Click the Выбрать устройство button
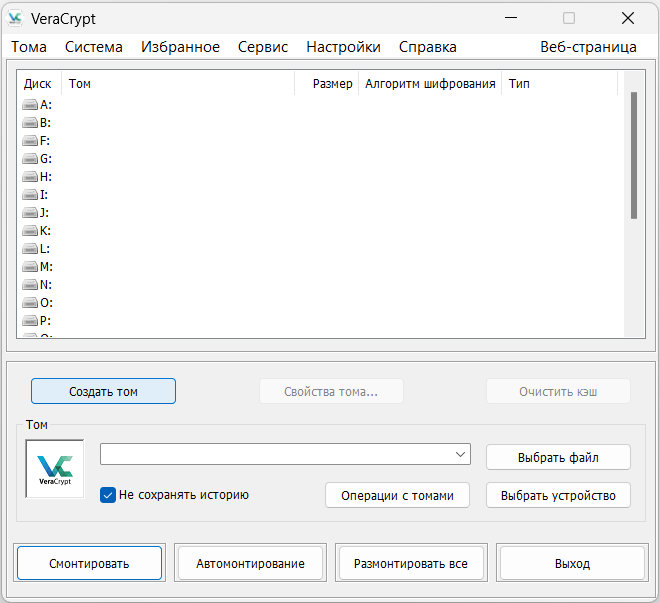 (x=558, y=495)
